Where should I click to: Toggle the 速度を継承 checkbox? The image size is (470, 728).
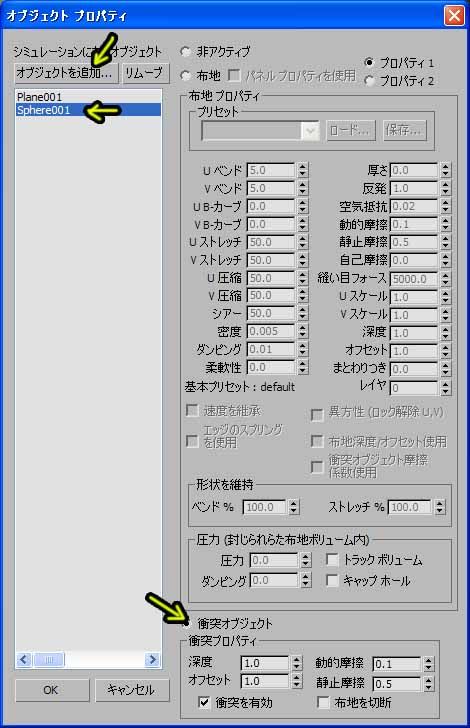click(x=192, y=410)
